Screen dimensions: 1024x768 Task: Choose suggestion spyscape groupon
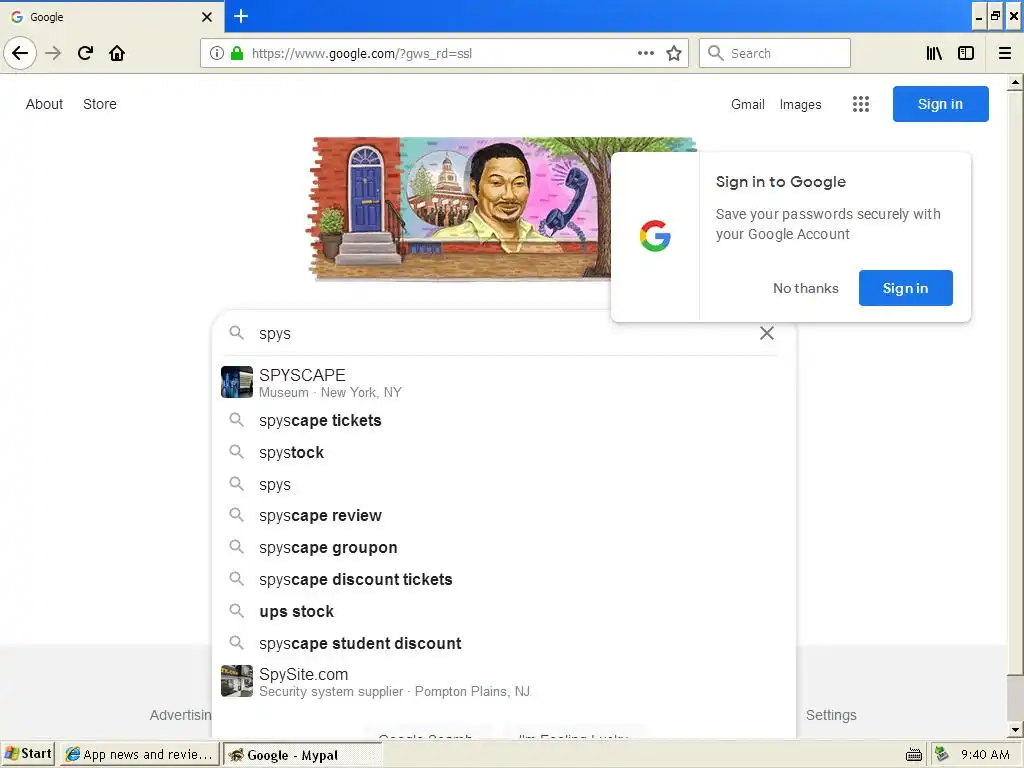tap(504, 548)
